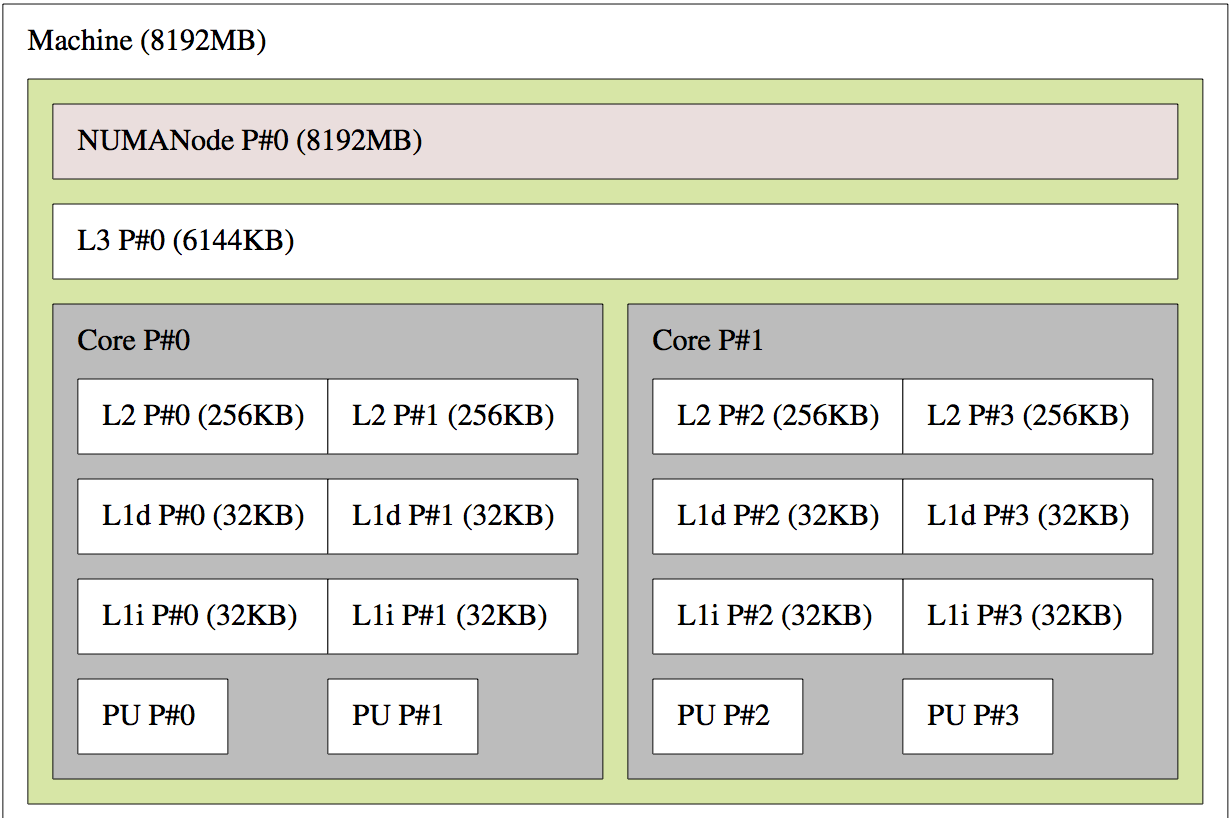Select the Core P#1 label
This screenshot has width=1231, height=818.
[708, 341]
